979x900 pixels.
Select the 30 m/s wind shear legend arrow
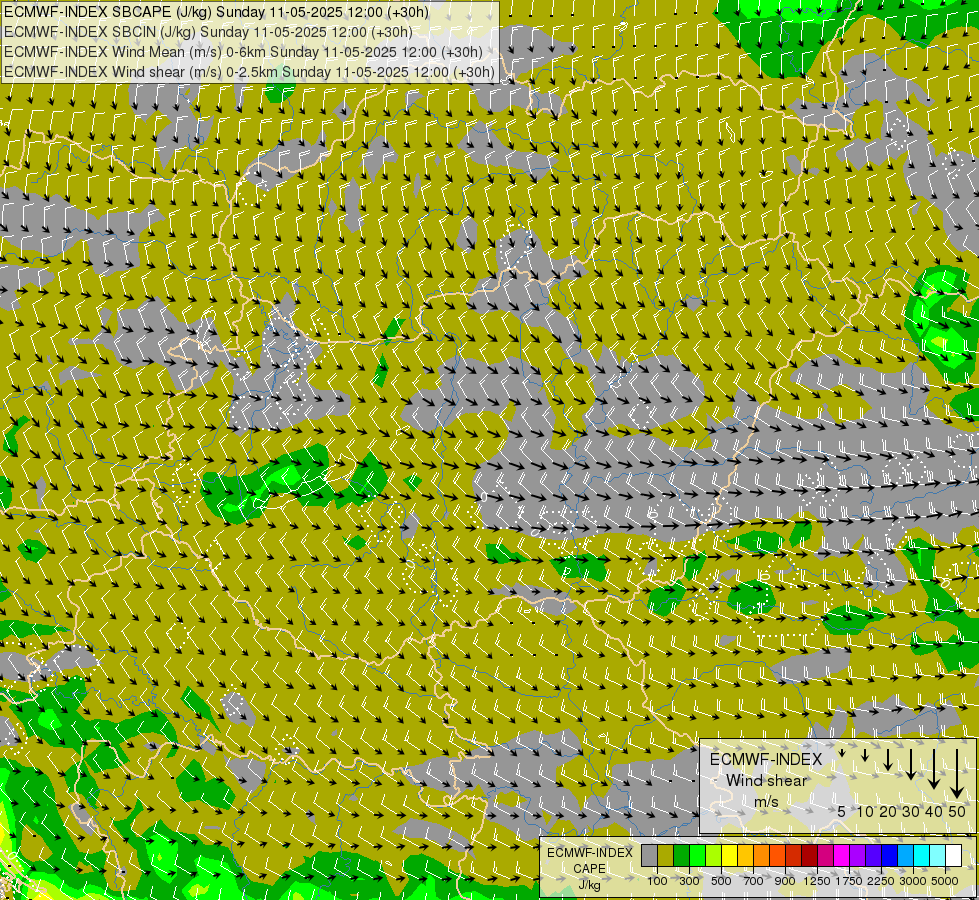pyautogui.click(x=911, y=764)
